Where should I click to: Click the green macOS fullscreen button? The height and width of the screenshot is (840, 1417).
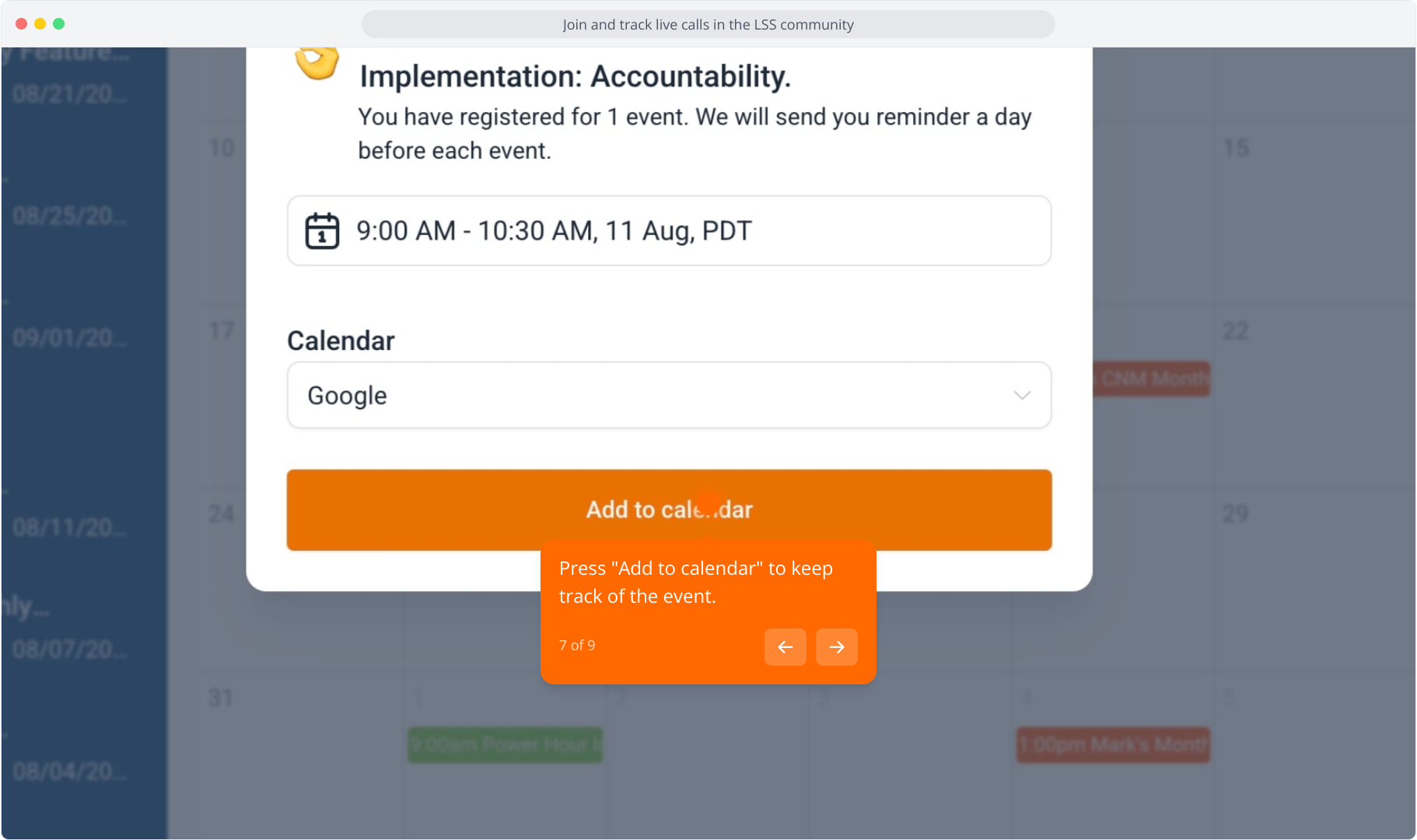click(x=59, y=24)
